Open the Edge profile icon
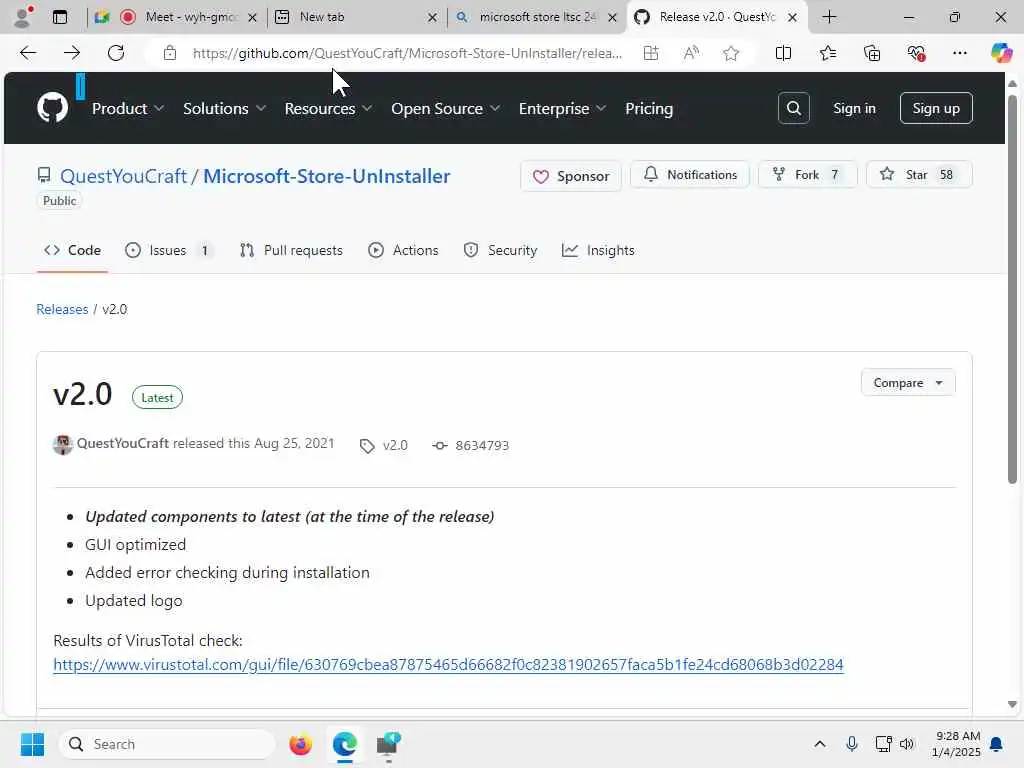Viewport: 1024px width, 768px height. point(24,16)
